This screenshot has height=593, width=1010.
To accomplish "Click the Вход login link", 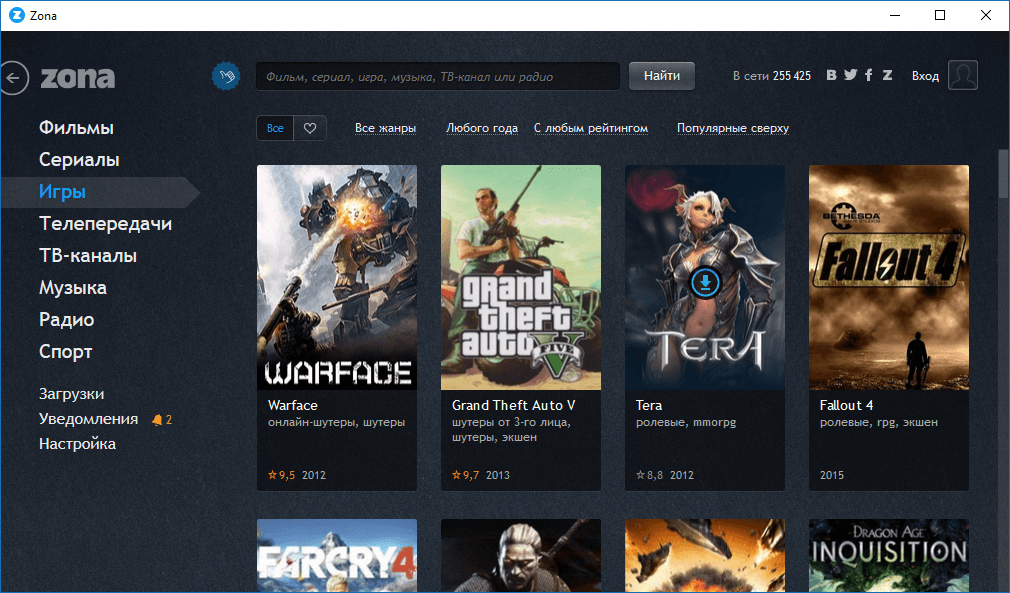I will tap(925, 76).
